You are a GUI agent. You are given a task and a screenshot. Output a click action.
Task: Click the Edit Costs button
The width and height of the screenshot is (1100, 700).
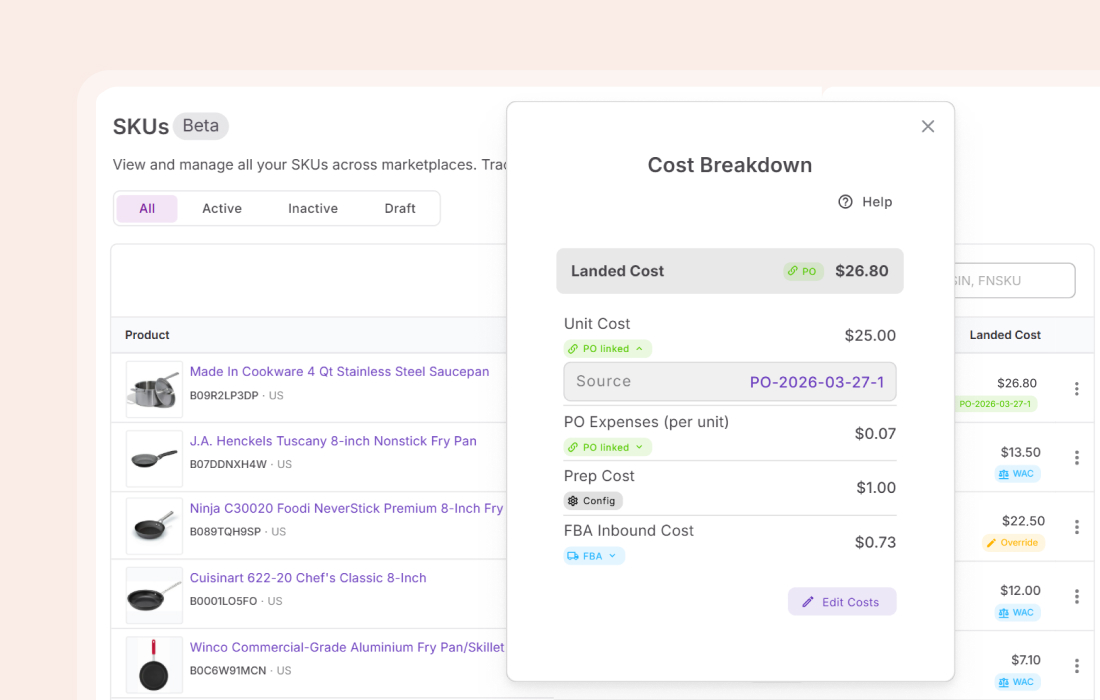[842, 601]
